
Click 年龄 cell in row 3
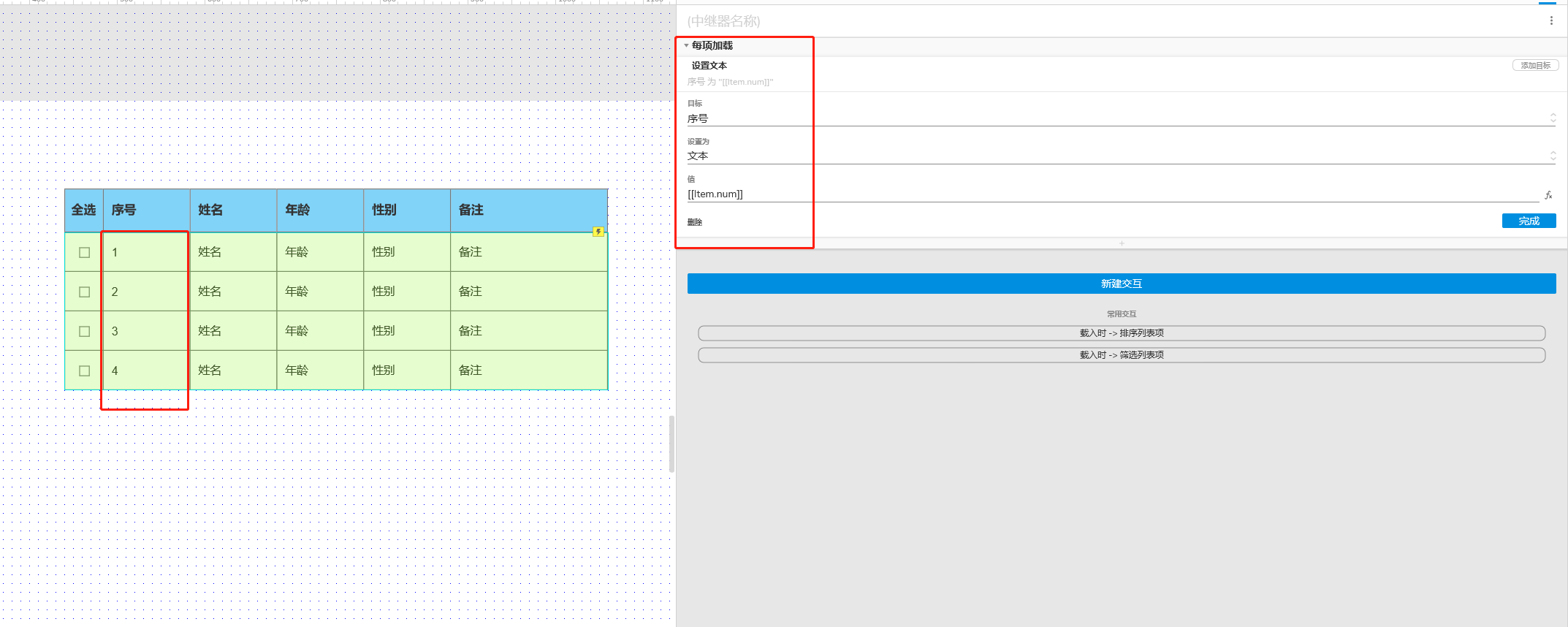click(320, 331)
